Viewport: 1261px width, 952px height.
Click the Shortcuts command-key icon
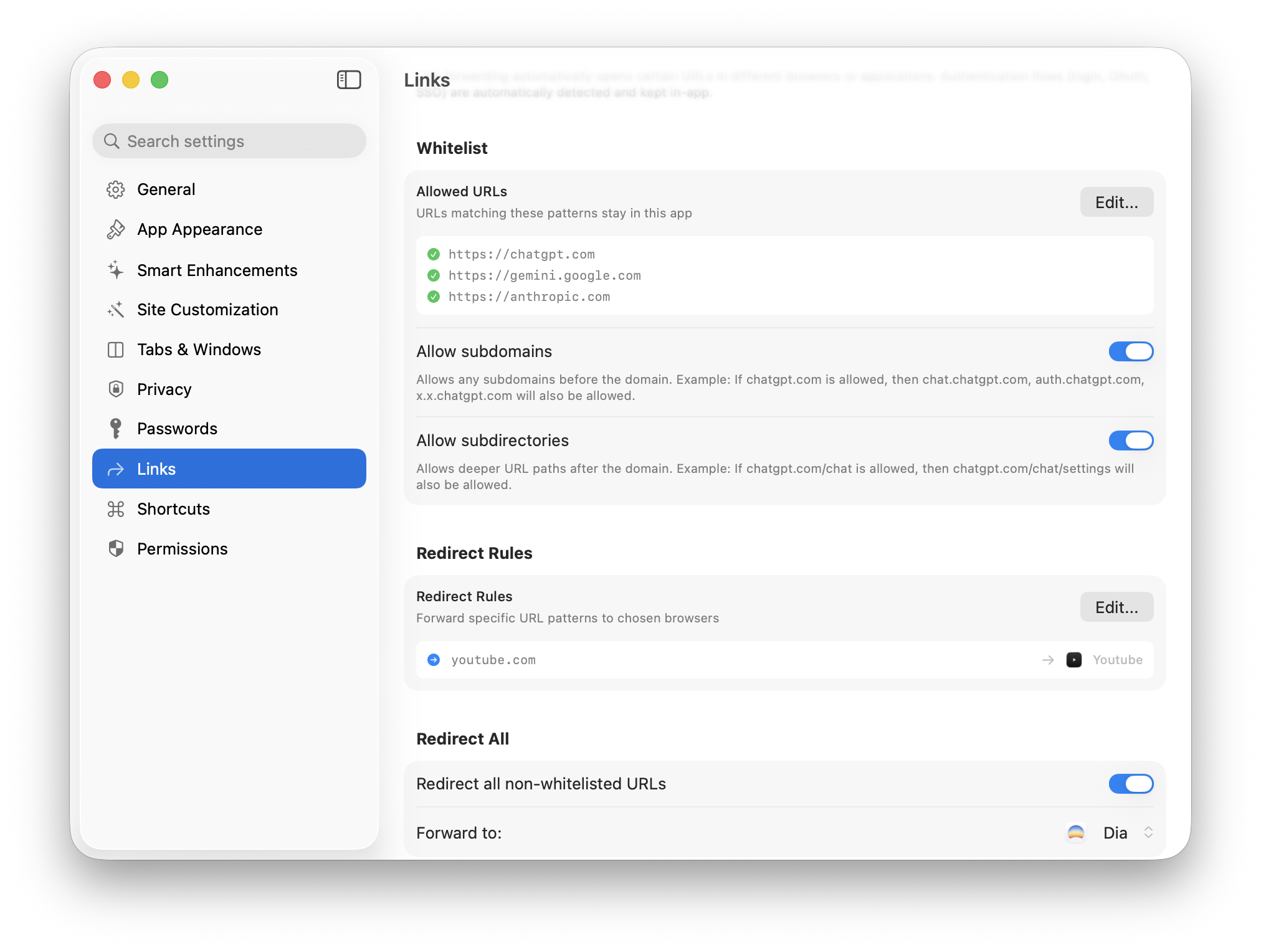tap(116, 509)
